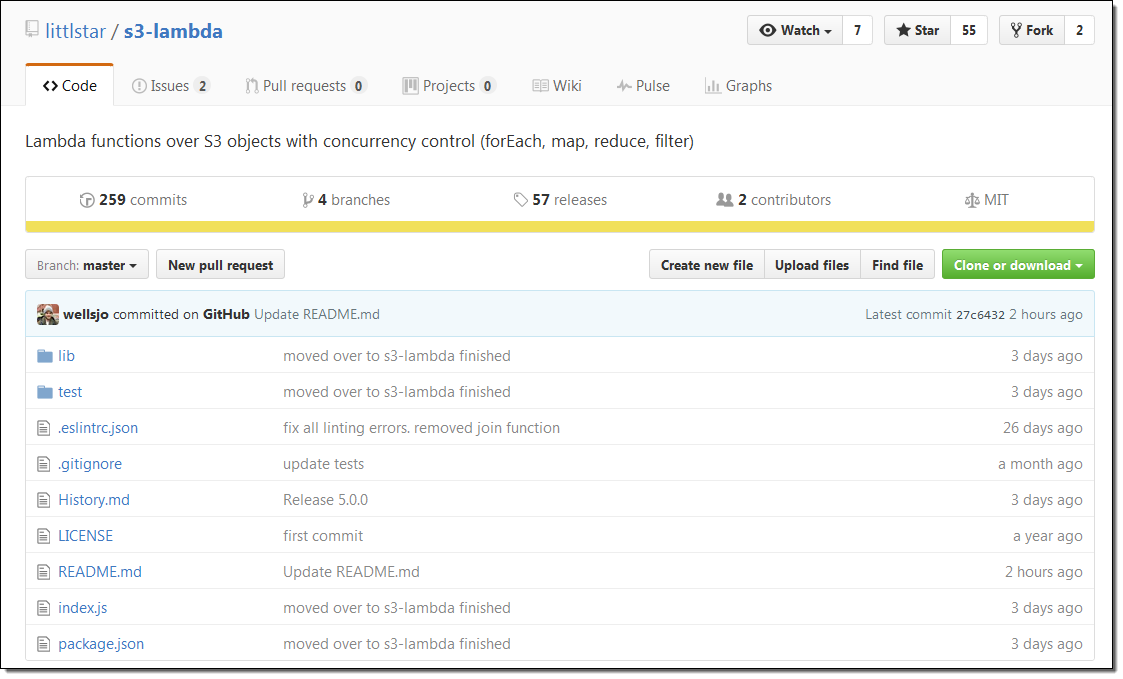This screenshot has height=679, width=1123.
Task: Open the .gitignore file
Action: click(x=90, y=464)
